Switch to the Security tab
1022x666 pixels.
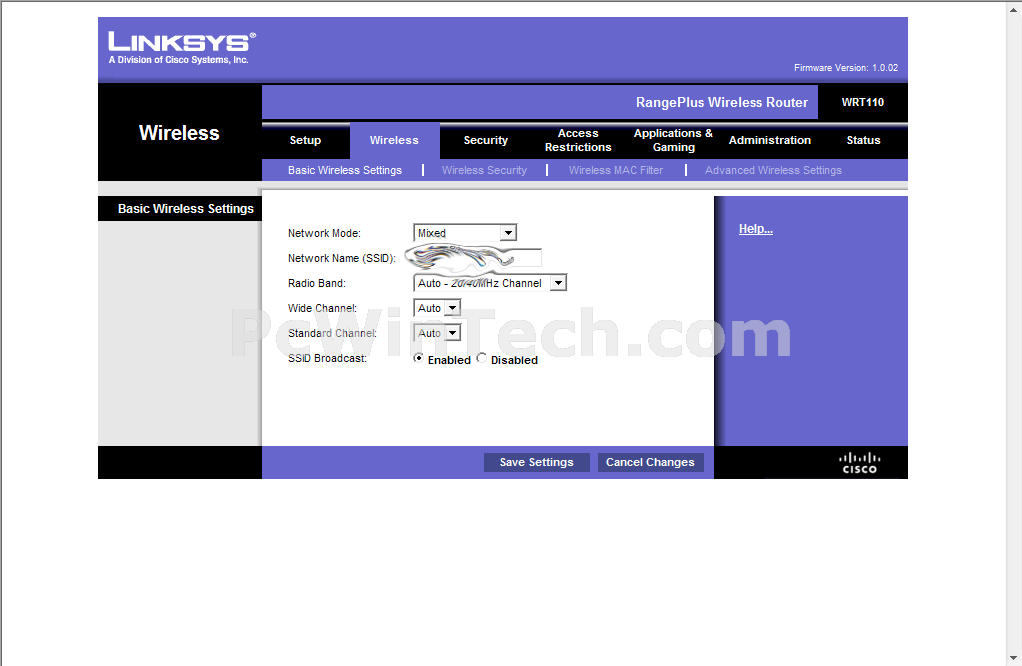pyautogui.click(x=486, y=140)
